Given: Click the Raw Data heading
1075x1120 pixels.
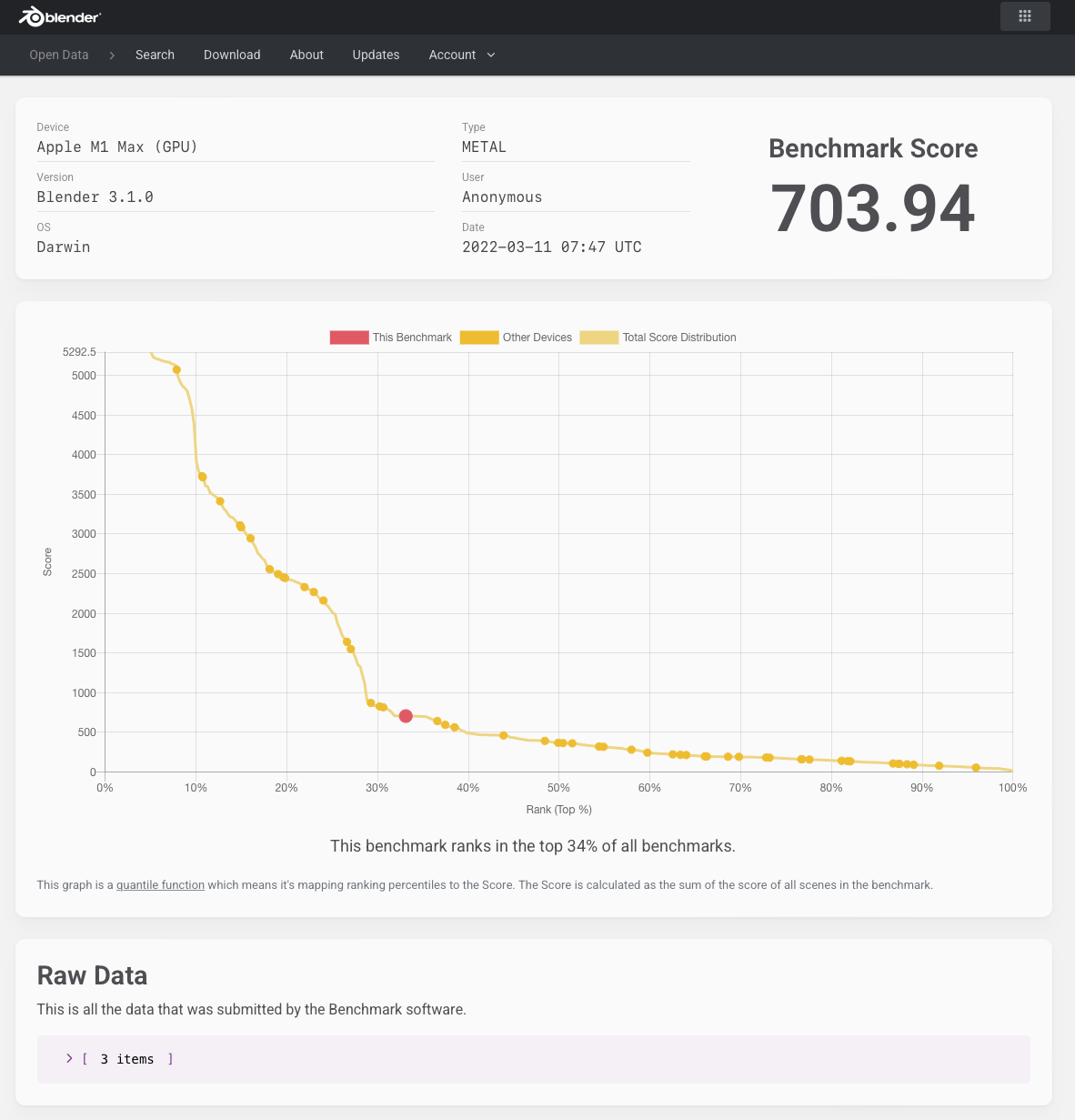Looking at the screenshot, I should click(x=92, y=975).
